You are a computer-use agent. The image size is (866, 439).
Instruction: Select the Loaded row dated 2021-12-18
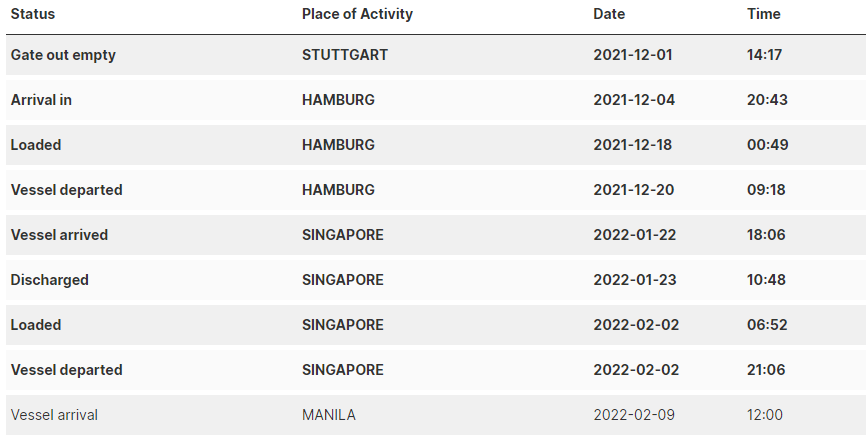coord(436,145)
